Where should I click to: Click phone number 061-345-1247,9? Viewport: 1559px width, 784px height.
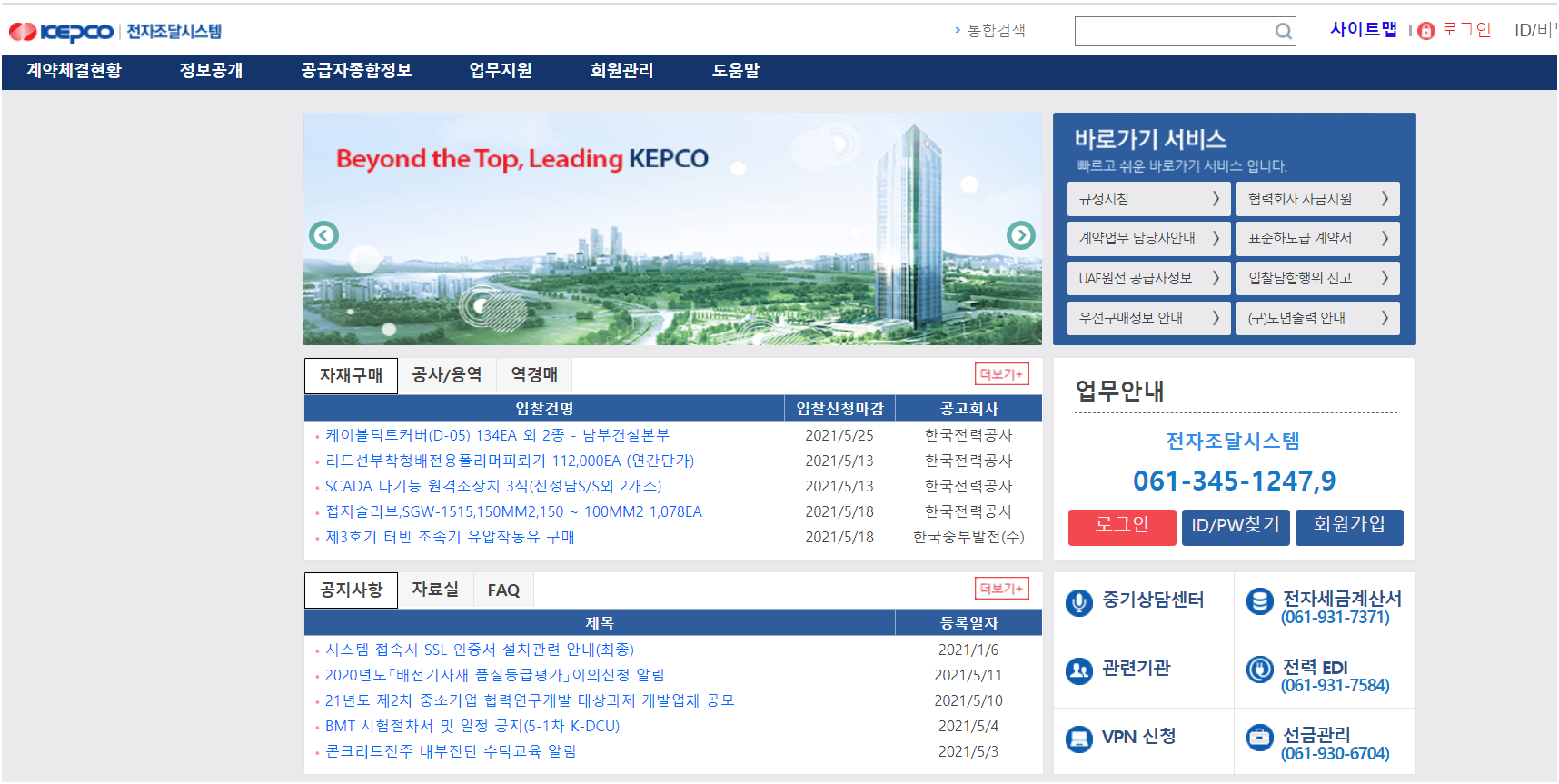[1234, 481]
